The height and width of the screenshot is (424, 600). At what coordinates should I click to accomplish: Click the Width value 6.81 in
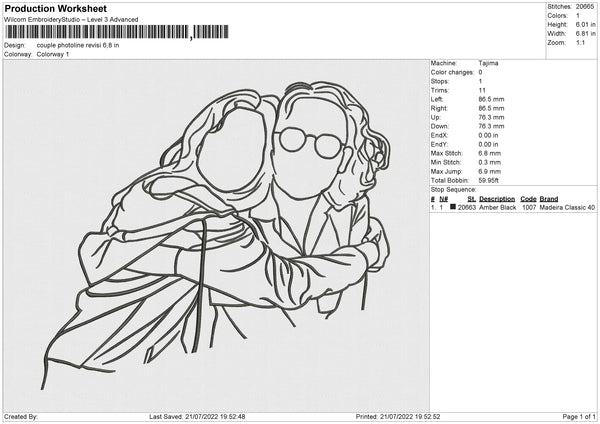[585, 34]
